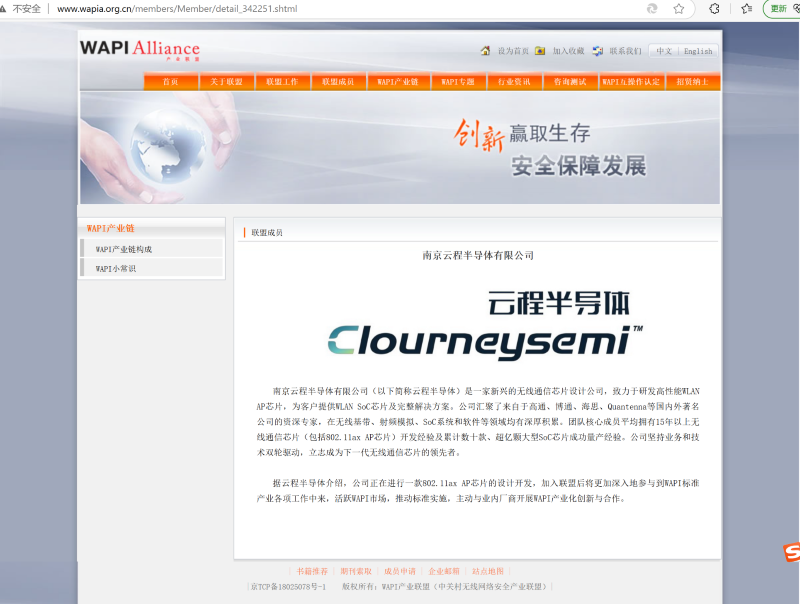This screenshot has width=800, height=604.
Task: Click the 版权所有 copyright text in the footer
Action: (444, 587)
